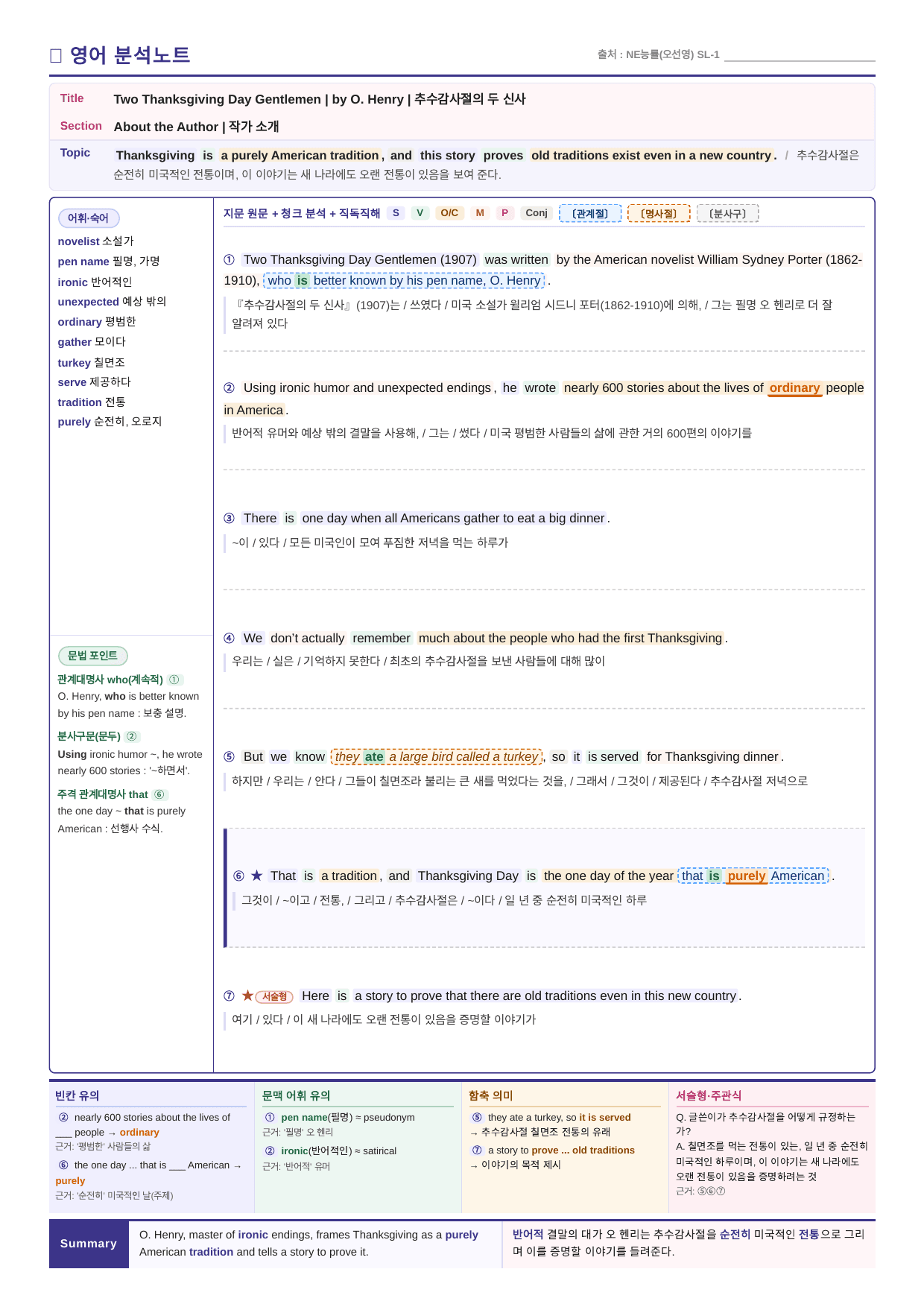The image size is (924, 1307).
Task: Click the P legend badge
Action: pyautogui.click(x=504, y=213)
